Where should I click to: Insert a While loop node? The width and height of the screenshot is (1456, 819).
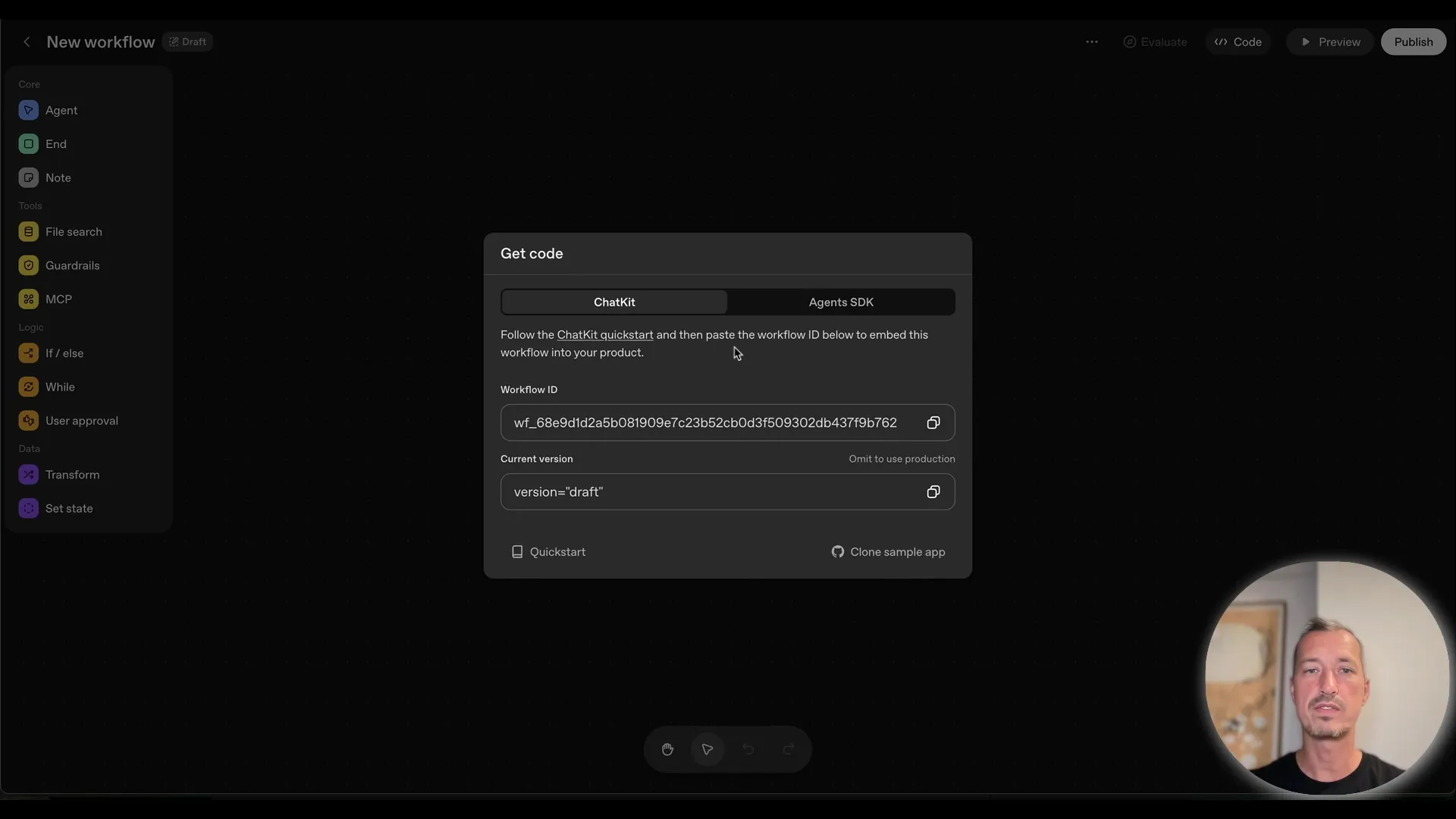point(58,387)
